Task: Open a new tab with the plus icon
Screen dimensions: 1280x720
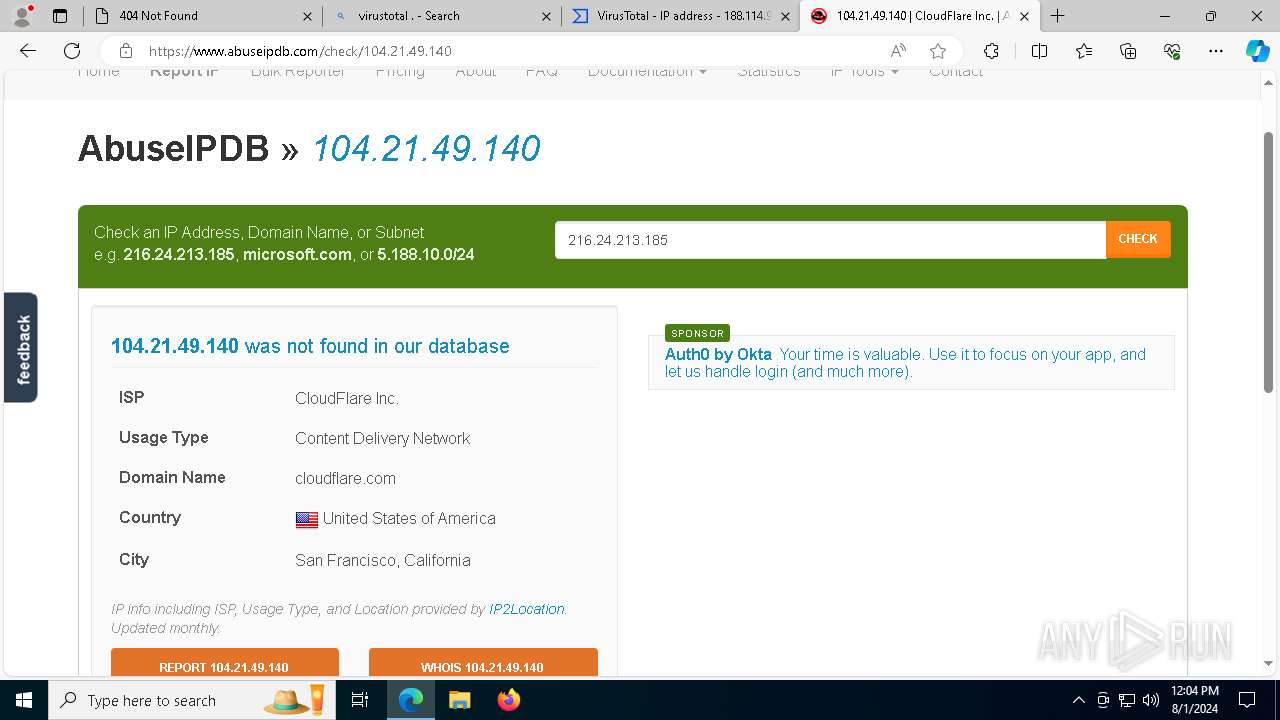Action: click(1057, 16)
